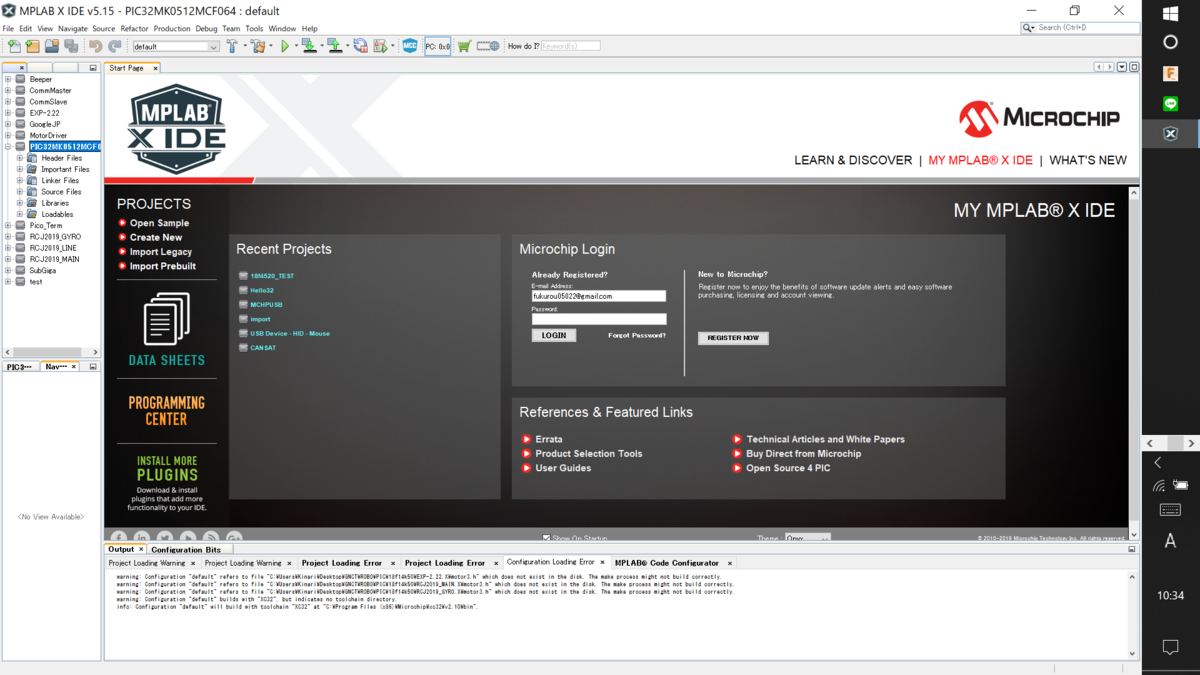Open the Debug menu
1200x675 pixels.
coord(206,29)
